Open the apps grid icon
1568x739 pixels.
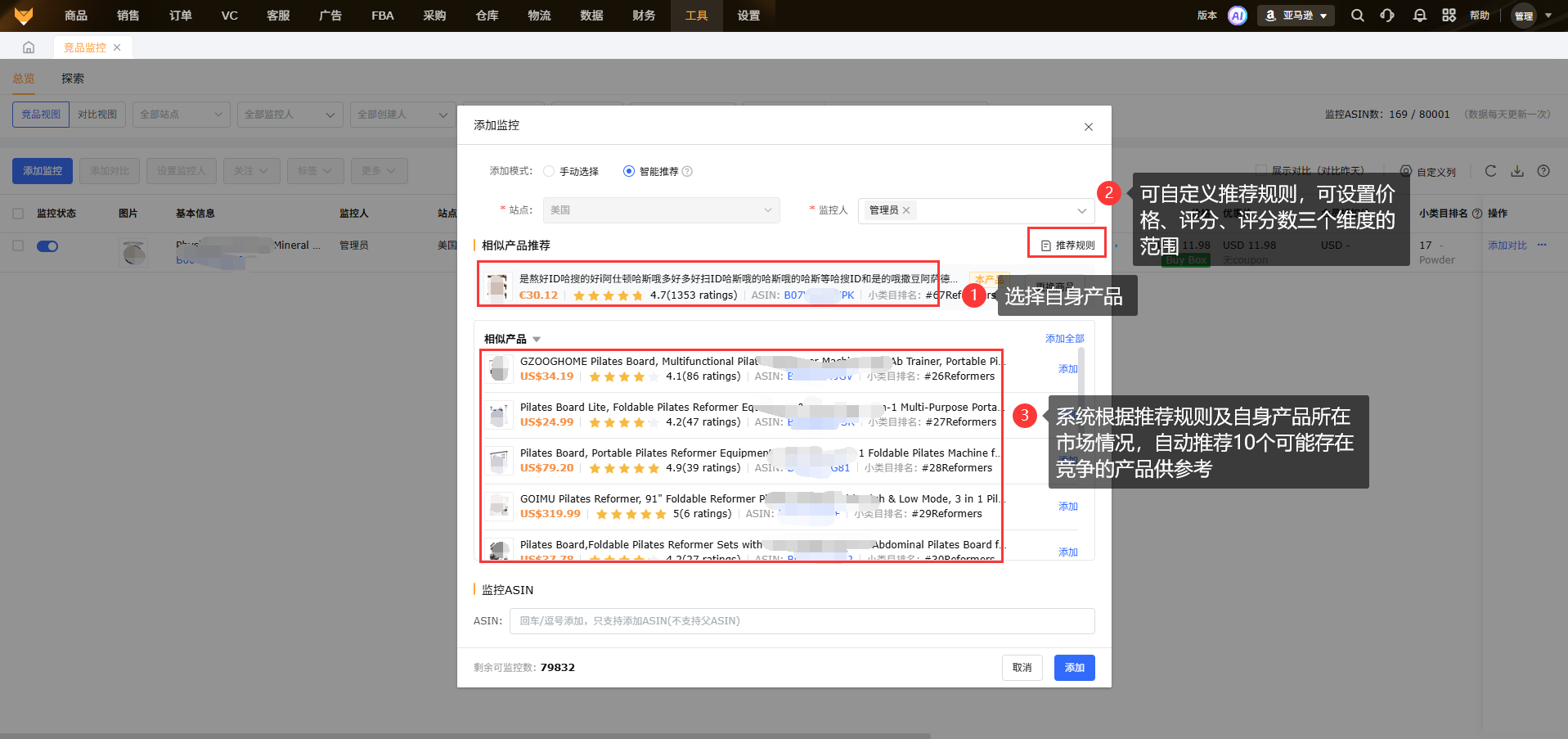pos(1449,16)
